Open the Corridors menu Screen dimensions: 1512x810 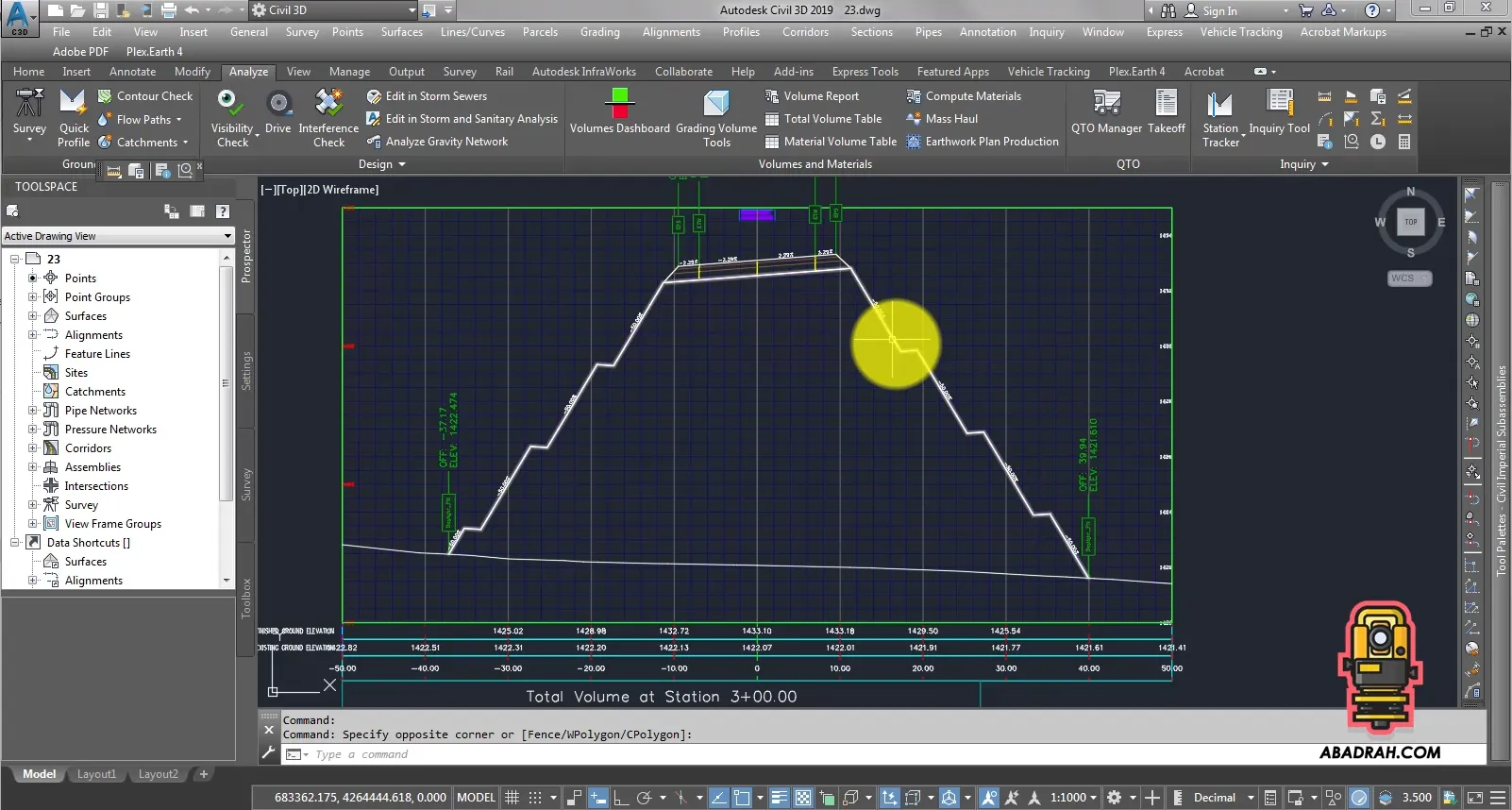point(805,32)
